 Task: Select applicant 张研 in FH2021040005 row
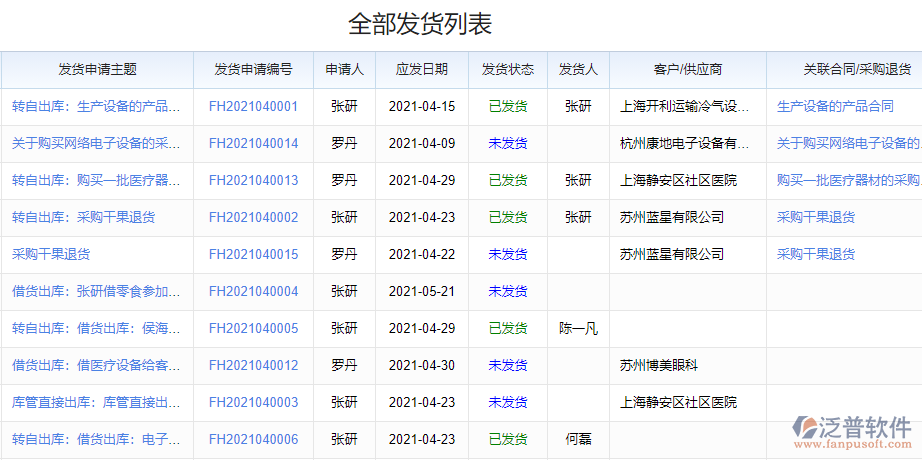345,329
